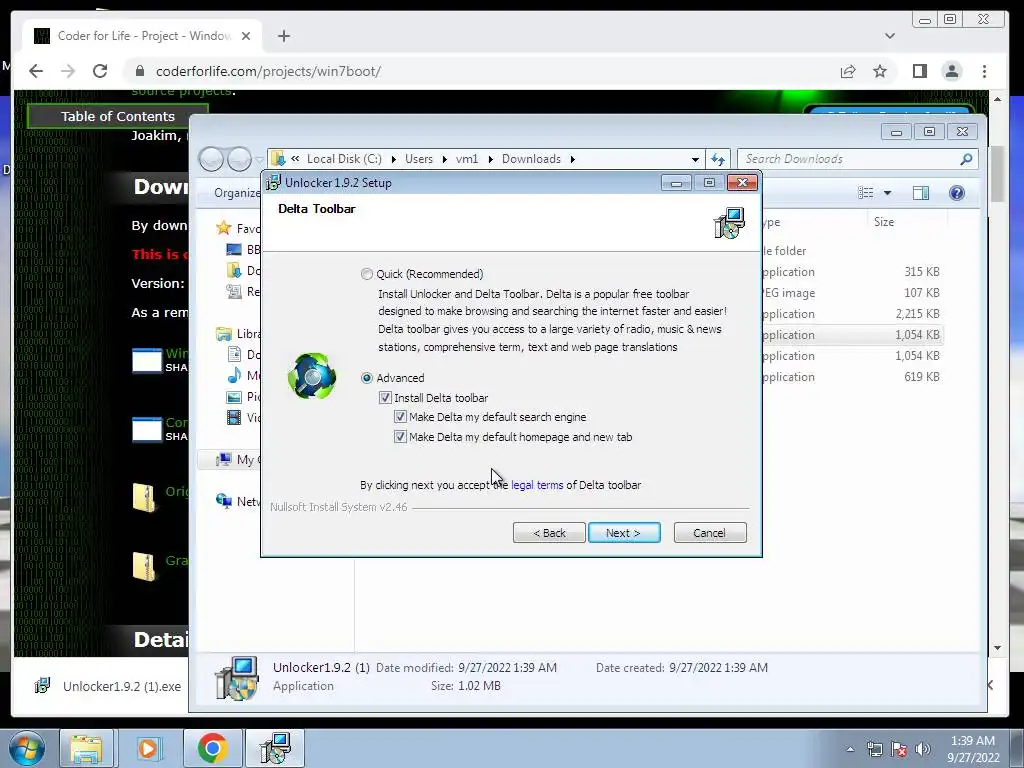
Task: Uncheck Make Delta default homepage and new tab
Action: coord(400,437)
